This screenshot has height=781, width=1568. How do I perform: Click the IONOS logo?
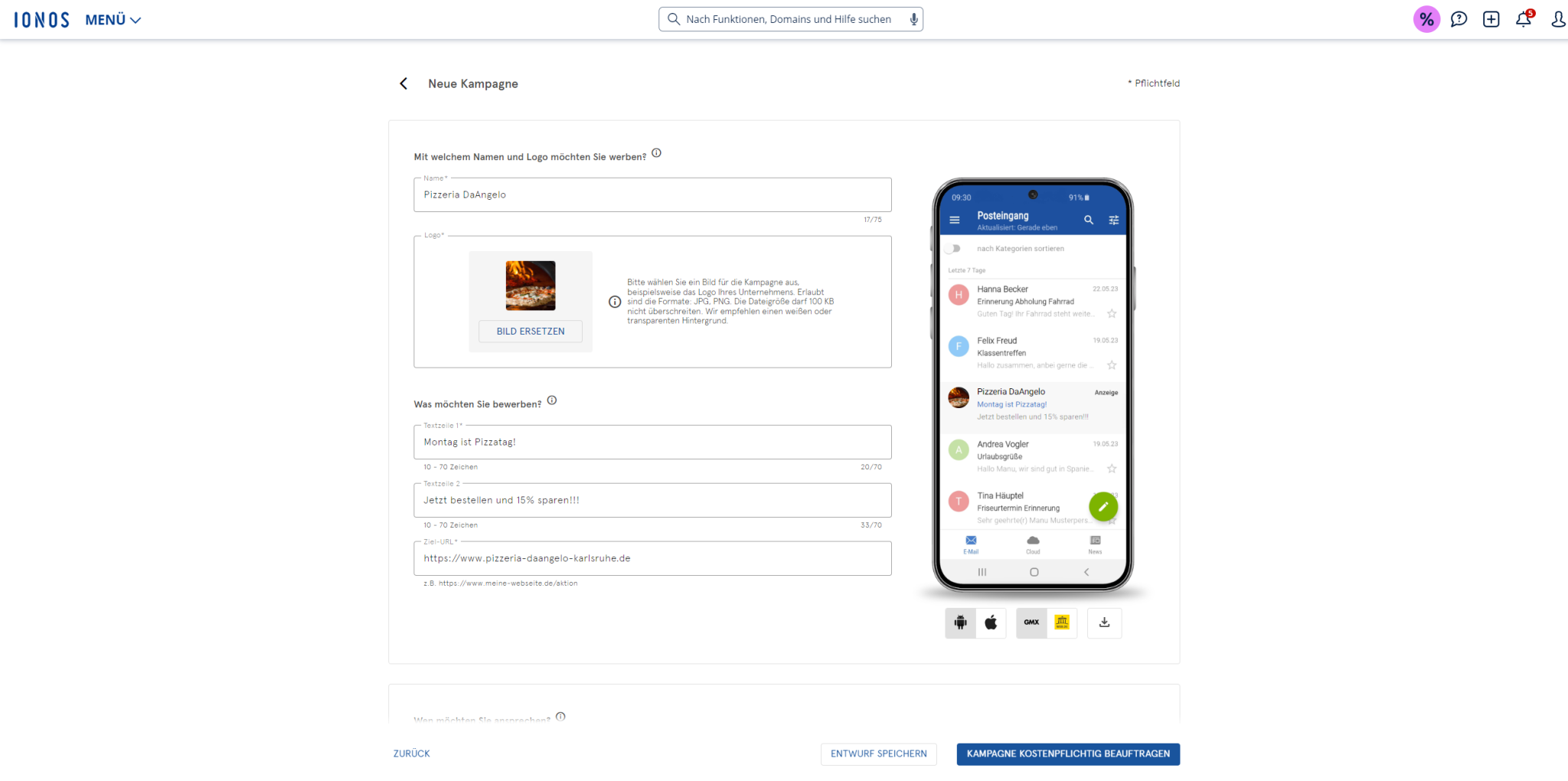click(40, 19)
